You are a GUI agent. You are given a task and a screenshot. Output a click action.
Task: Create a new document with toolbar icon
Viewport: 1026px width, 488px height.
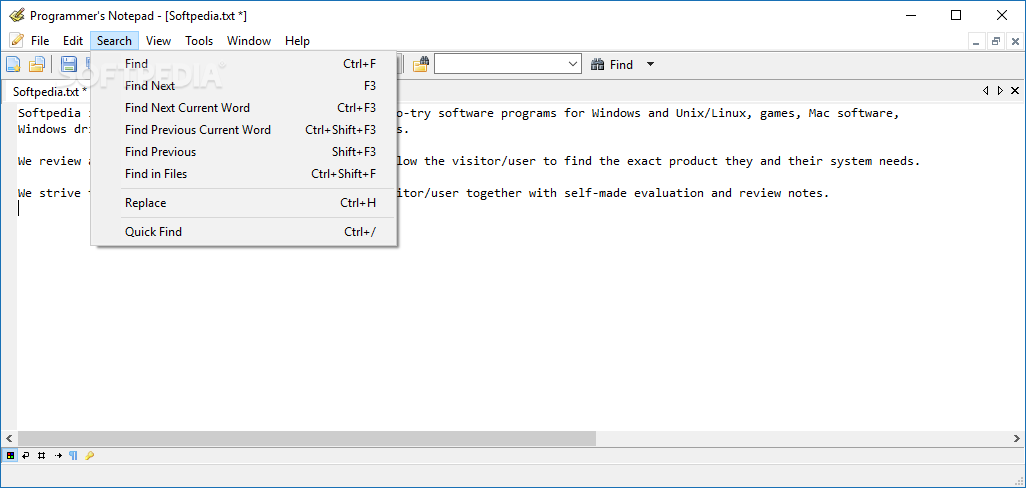[13, 64]
